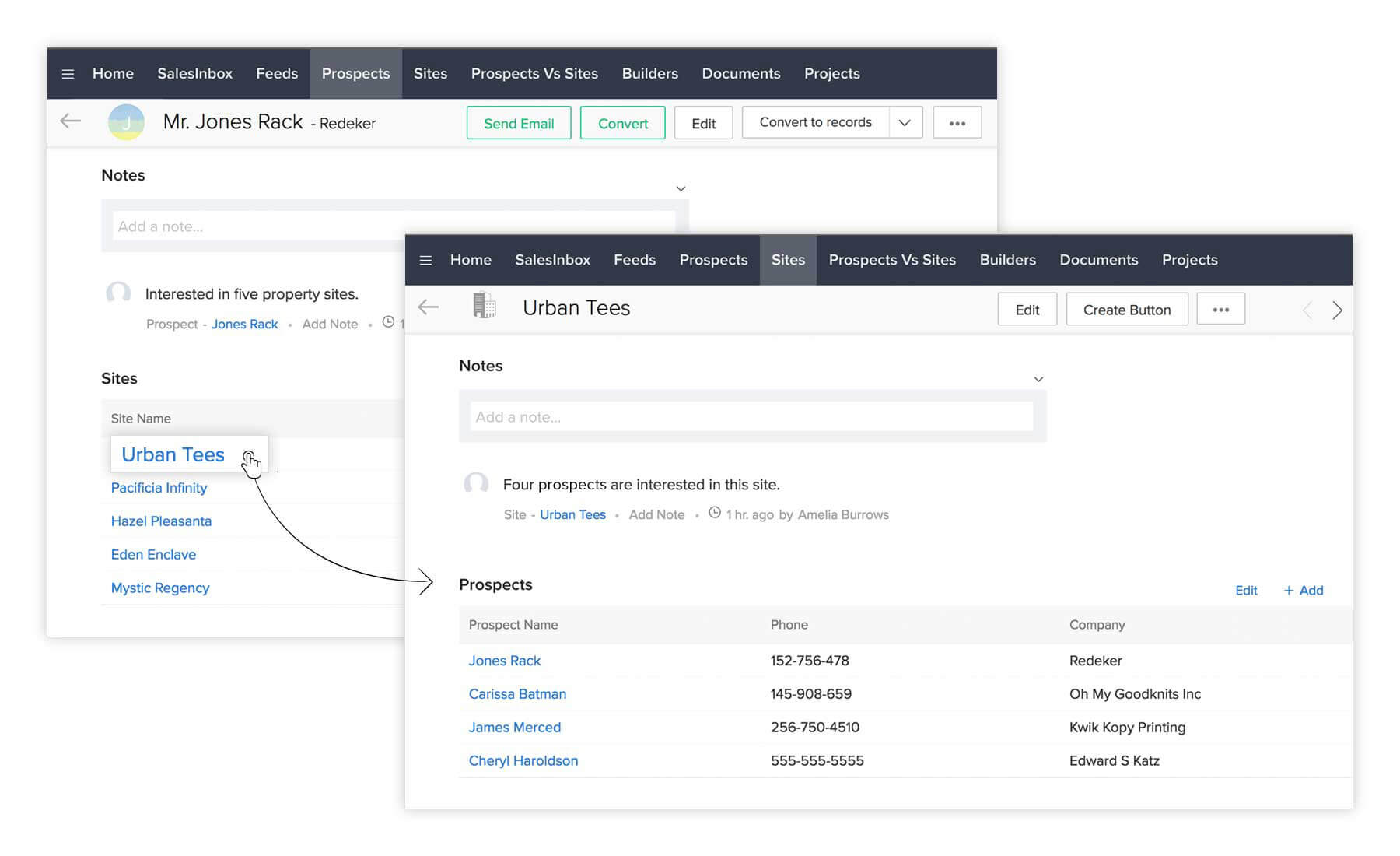Open Prospects Vs Sites tab in back window
Viewport: 1400px width, 856px height.
click(534, 73)
